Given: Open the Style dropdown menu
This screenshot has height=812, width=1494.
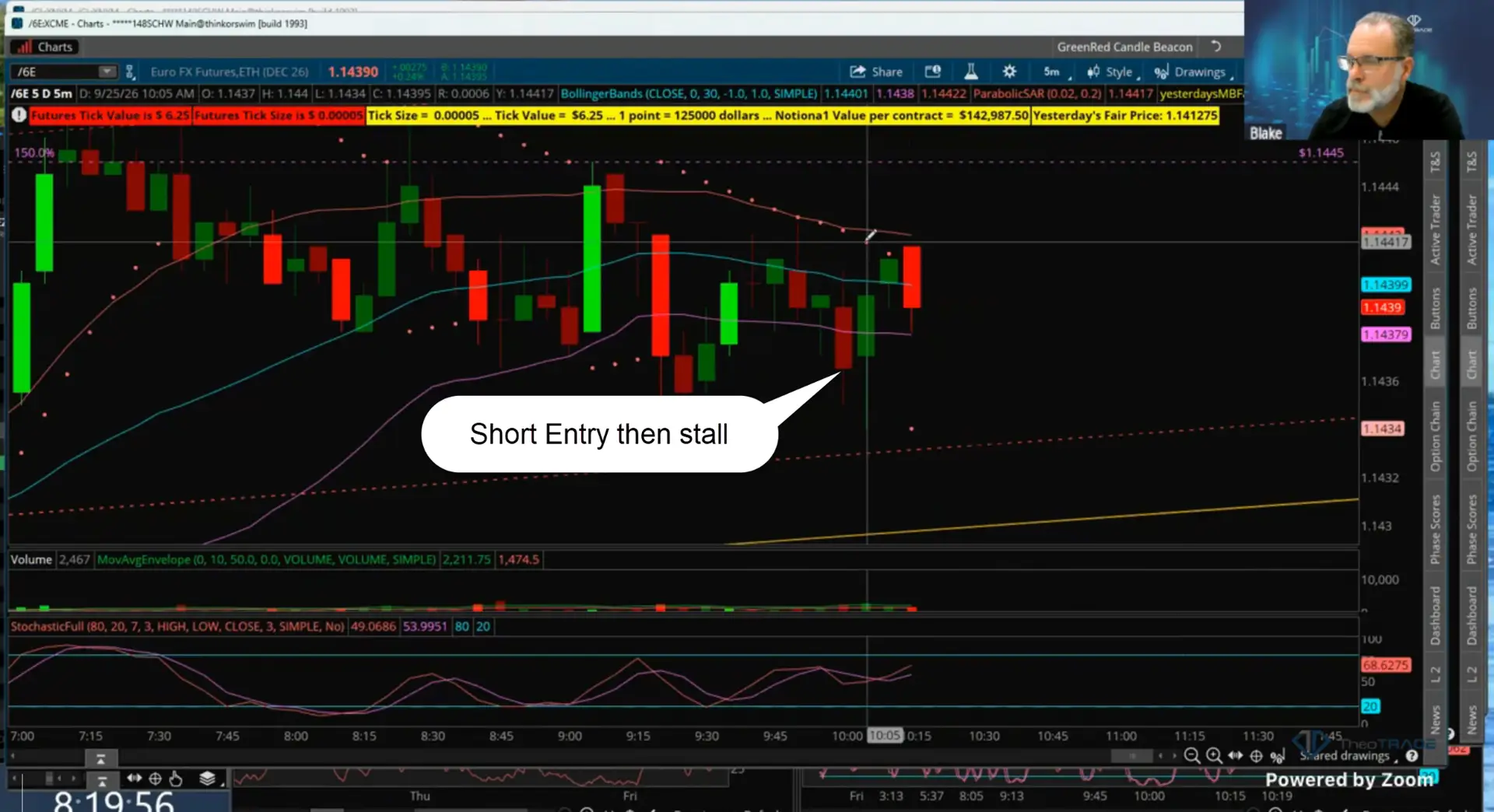Looking at the screenshot, I should click(x=1113, y=72).
